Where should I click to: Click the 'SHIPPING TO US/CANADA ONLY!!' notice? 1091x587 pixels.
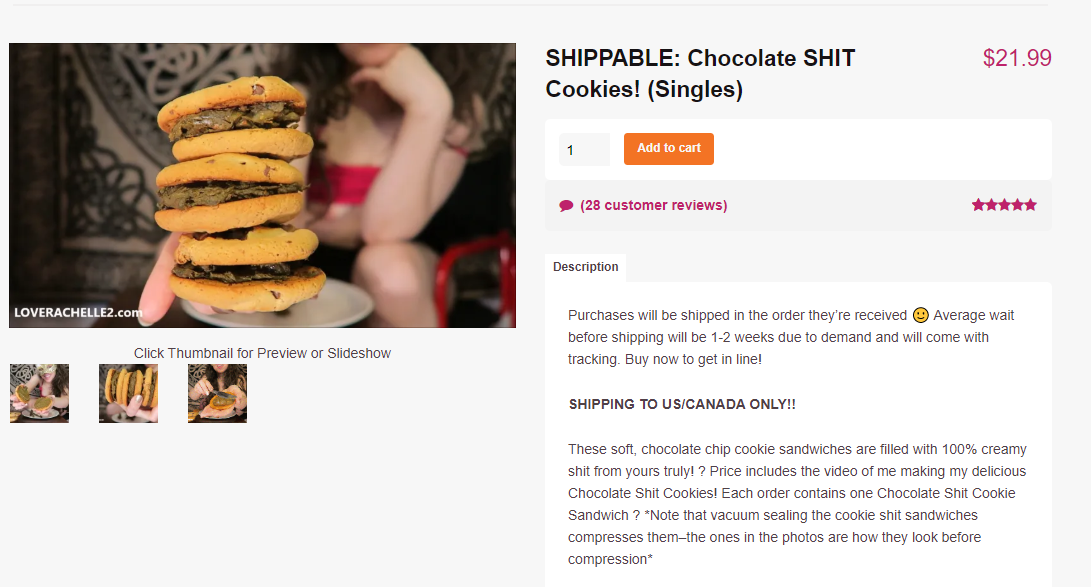pyautogui.click(x=682, y=404)
